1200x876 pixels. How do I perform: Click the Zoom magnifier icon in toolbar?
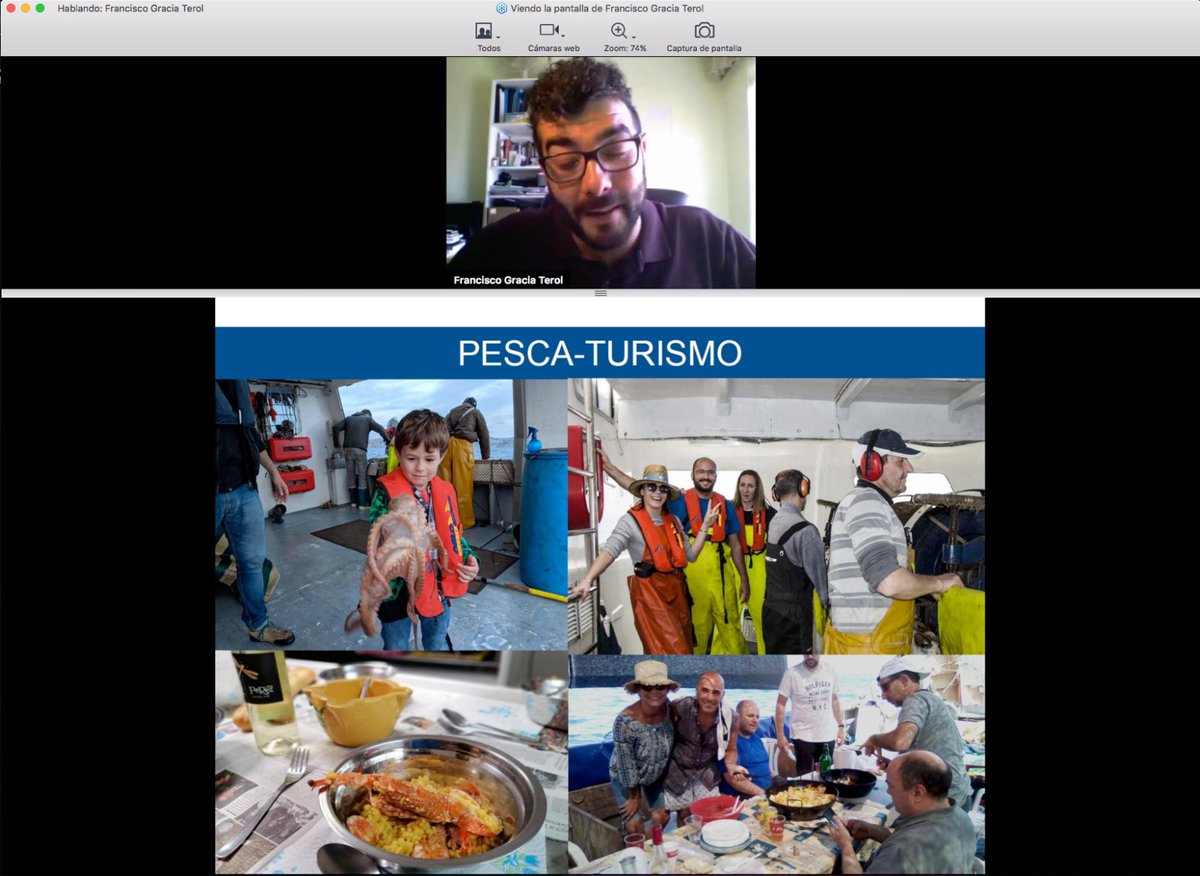[618, 30]
